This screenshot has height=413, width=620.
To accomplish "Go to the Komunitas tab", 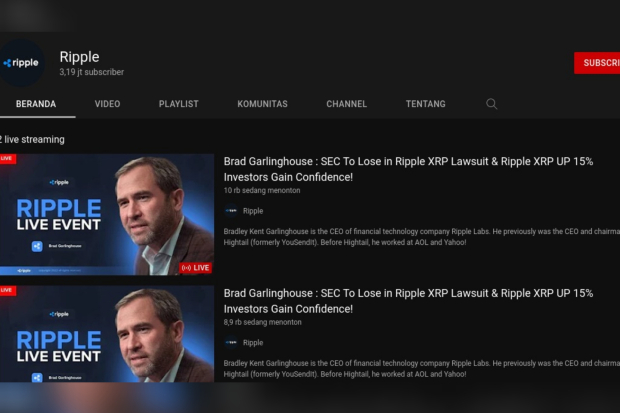I will click(263, 104).
